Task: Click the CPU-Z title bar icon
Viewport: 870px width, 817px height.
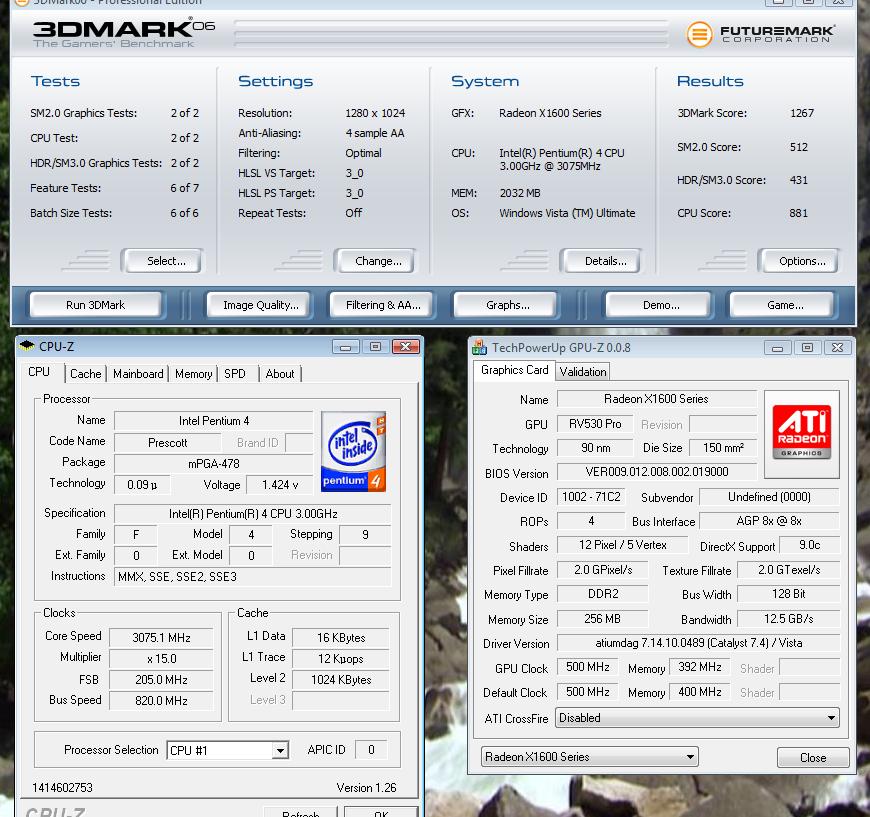Action: tap(27, 346)
